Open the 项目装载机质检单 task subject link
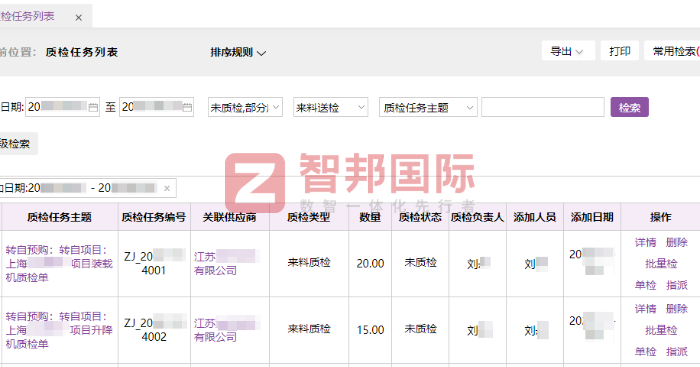The height and width of the screenshot is (367, 700). pos(59,263)
